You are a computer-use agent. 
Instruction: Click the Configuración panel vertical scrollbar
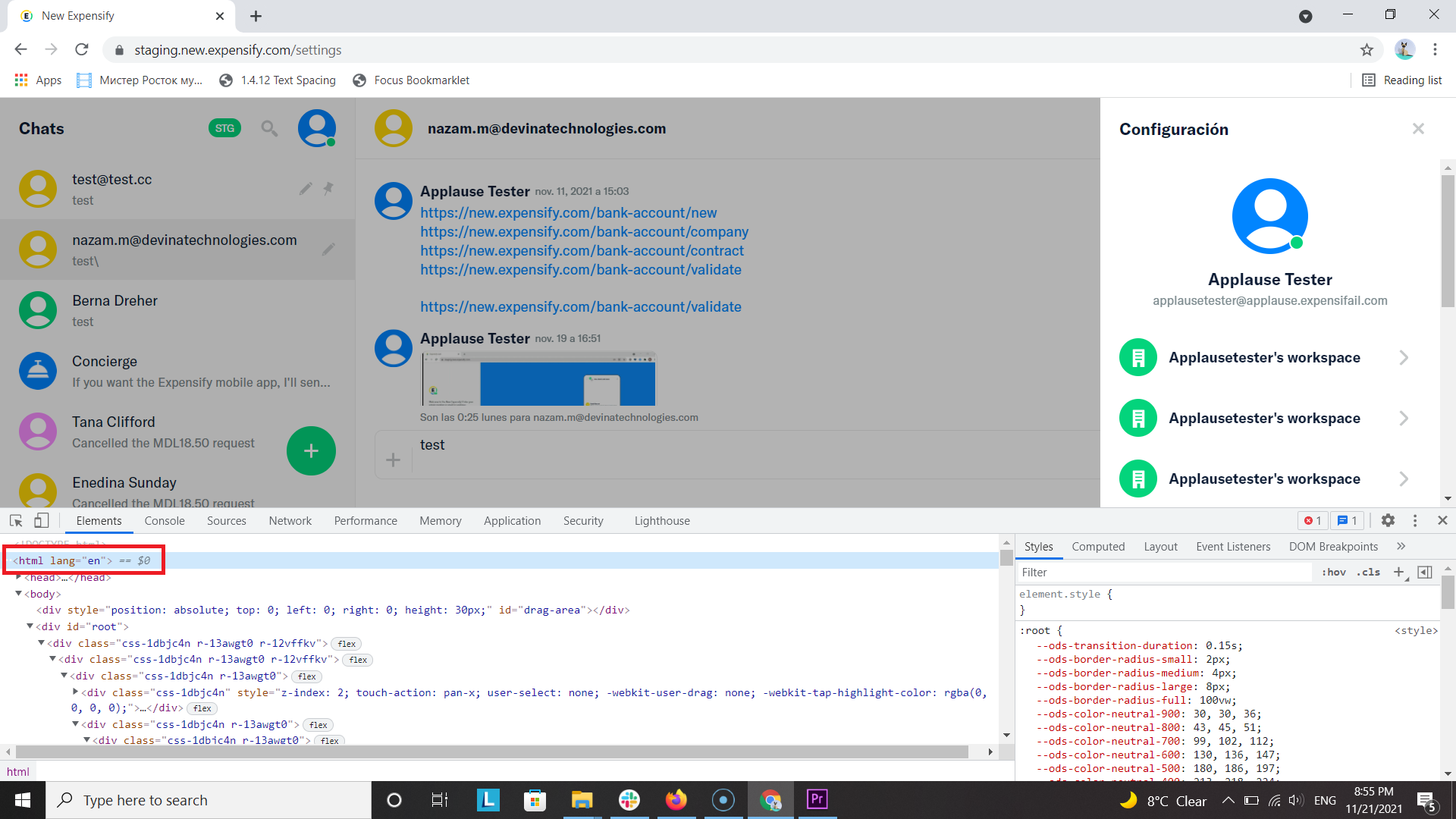pos(1448,241)
